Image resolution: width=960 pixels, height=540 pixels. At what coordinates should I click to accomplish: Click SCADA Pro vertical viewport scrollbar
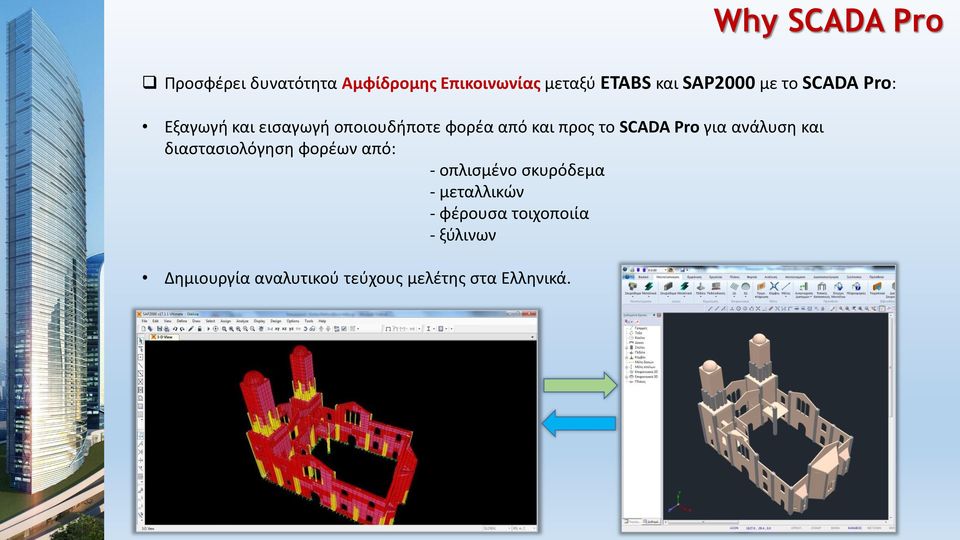[x=891, y=416]
